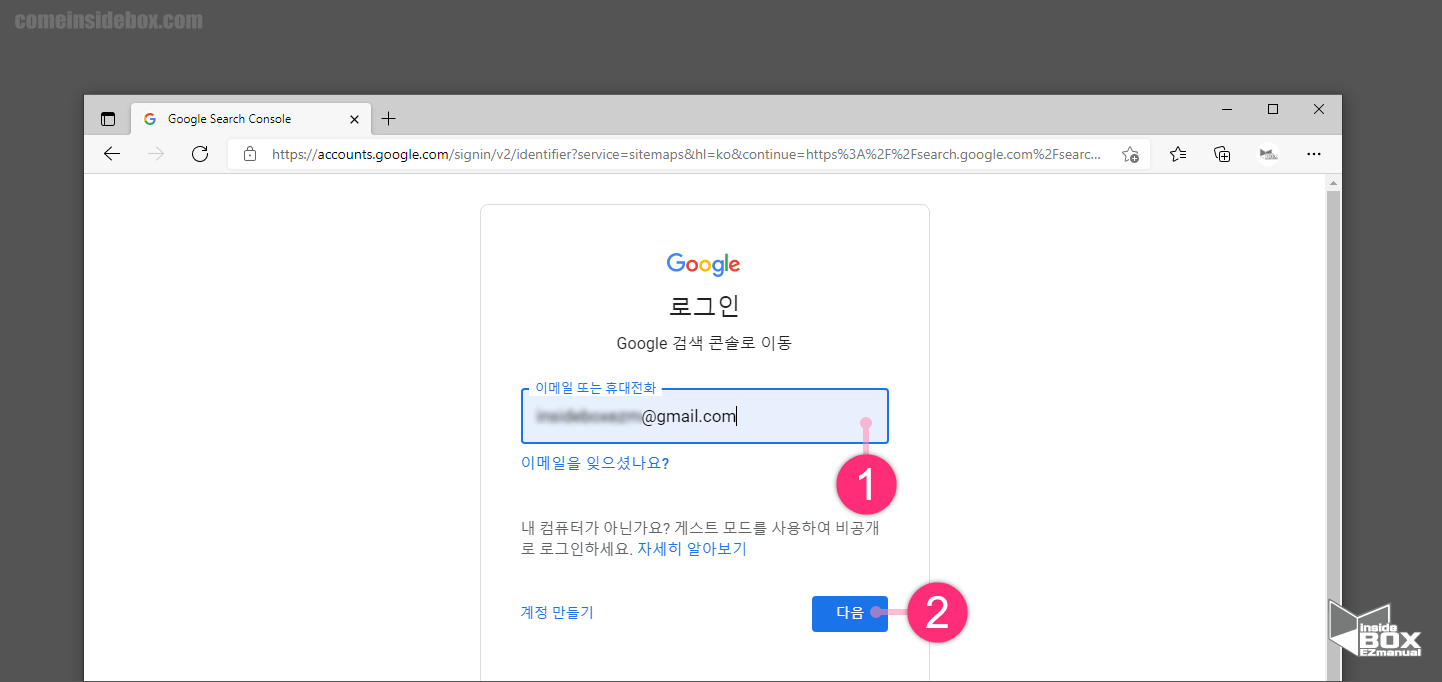Screen dimensions: 1442x682
Task: Open a new browser tab
Action: click(389, 119)
